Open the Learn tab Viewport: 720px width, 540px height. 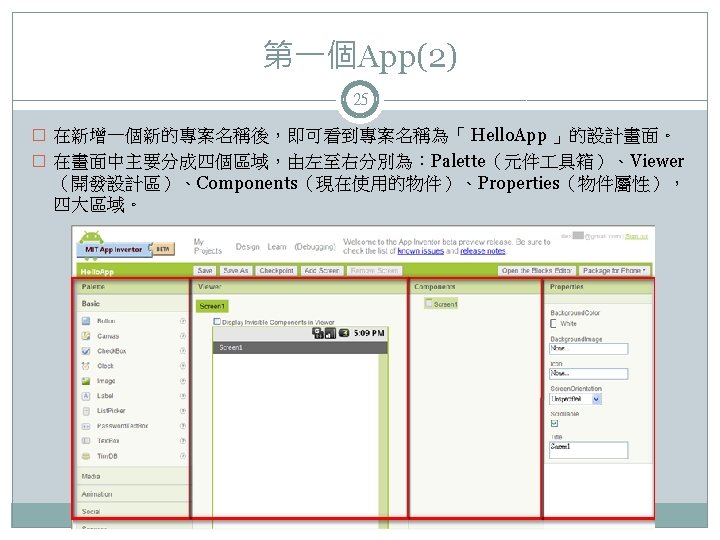coord(277,247)
